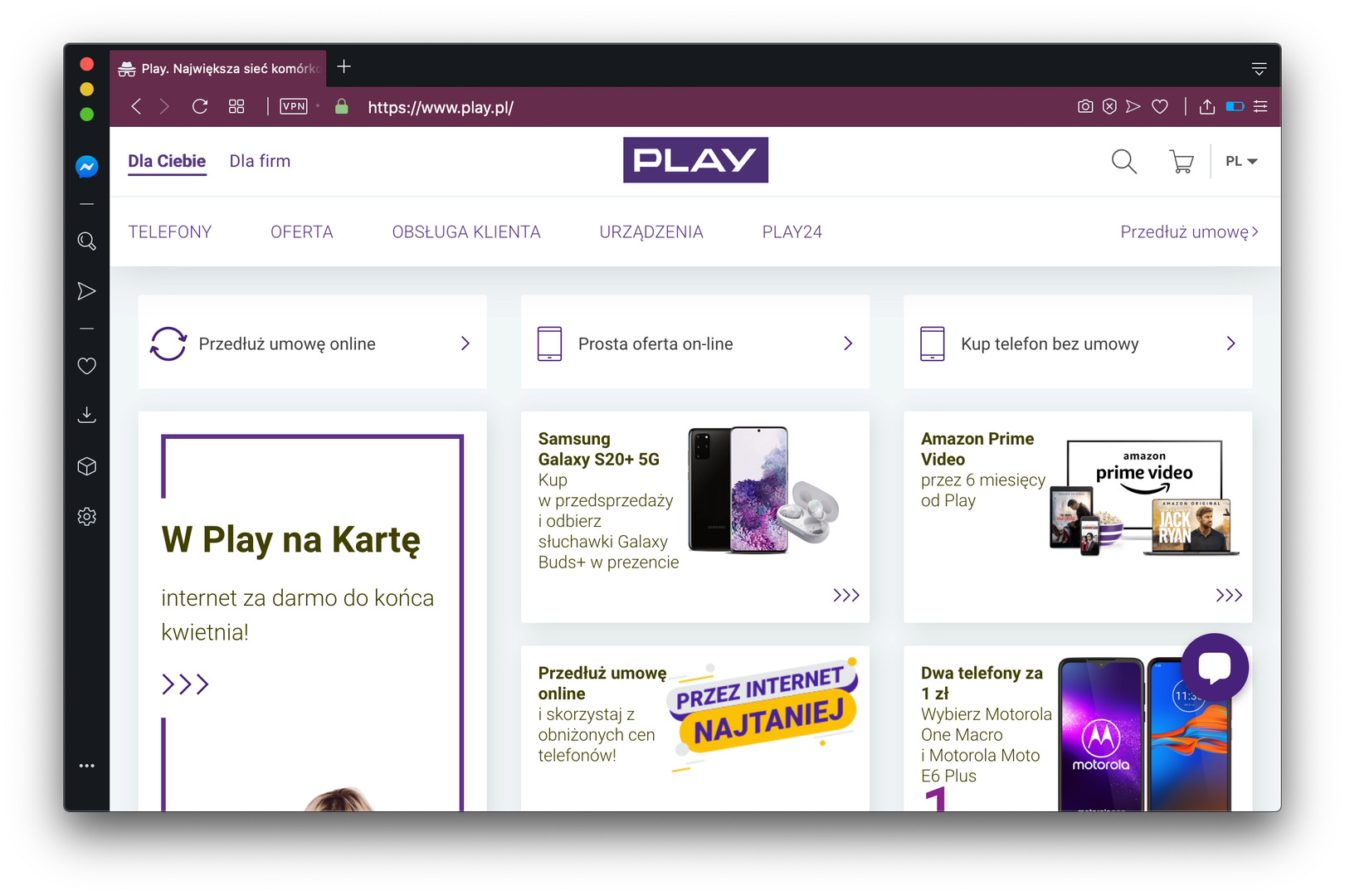This screenshot has width=1345, height=896.
Task: Click 'Wybierz Motorola One Macro' text
Action: (x=987, y=724)
